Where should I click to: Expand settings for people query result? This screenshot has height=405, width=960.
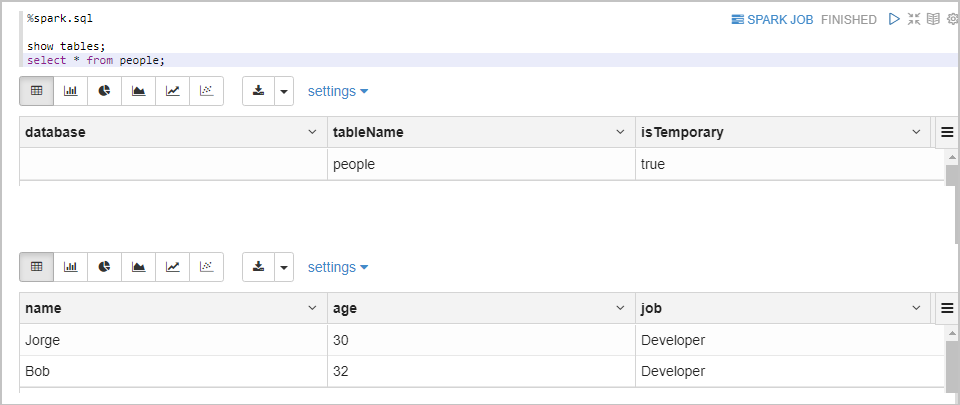[x=338, y=267]
